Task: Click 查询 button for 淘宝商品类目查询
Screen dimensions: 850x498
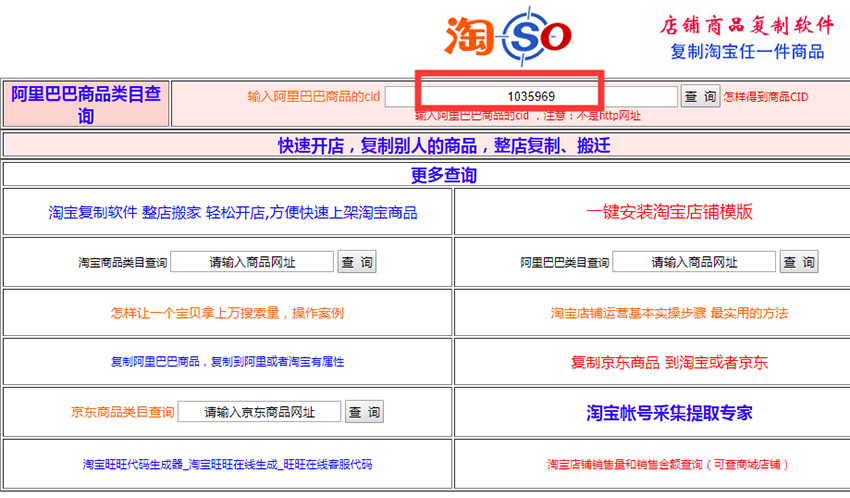Action: tap(357, 262)
